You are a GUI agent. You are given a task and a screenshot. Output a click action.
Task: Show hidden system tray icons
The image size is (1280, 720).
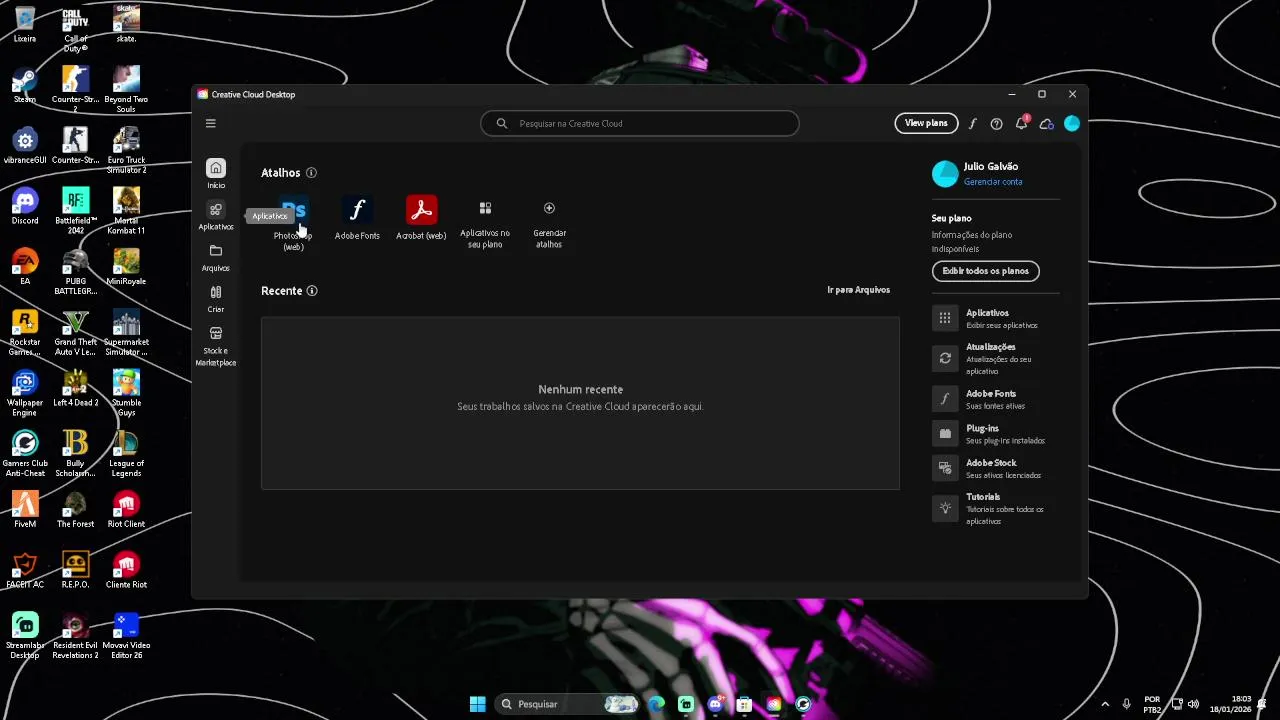(1105, 704)
